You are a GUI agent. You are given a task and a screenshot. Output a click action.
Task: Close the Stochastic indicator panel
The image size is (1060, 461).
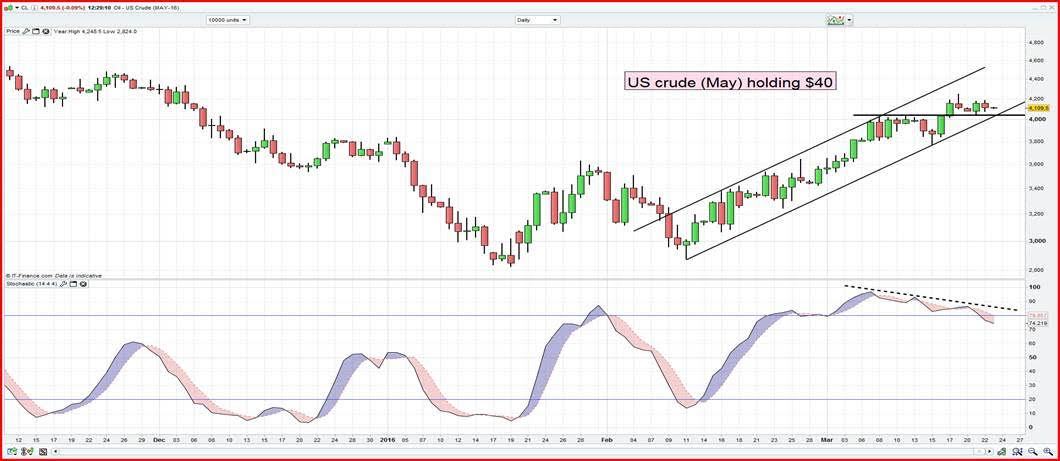coord(84,284)
